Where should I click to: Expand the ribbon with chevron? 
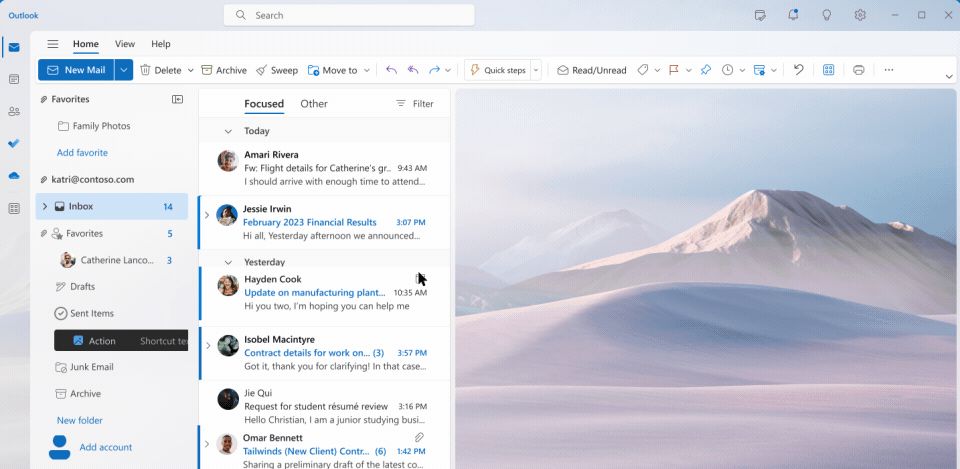click(949, 77)
